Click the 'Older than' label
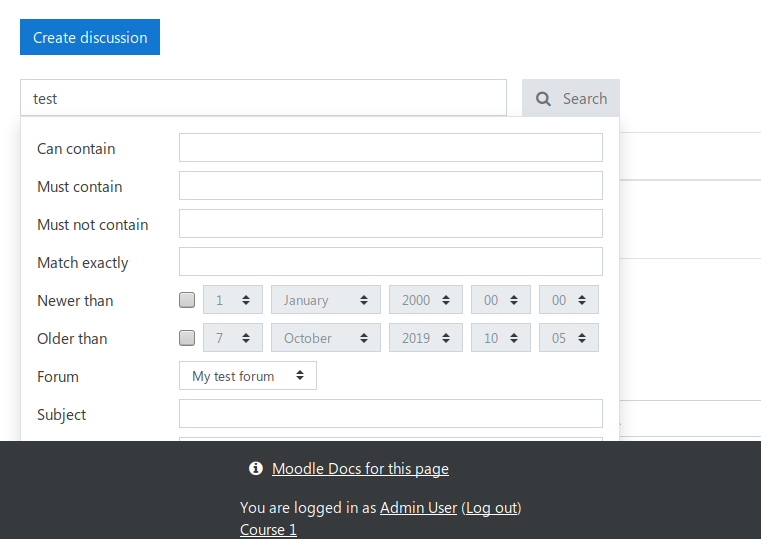The width and height of the screenshot is (761, 539). (72, 339)
